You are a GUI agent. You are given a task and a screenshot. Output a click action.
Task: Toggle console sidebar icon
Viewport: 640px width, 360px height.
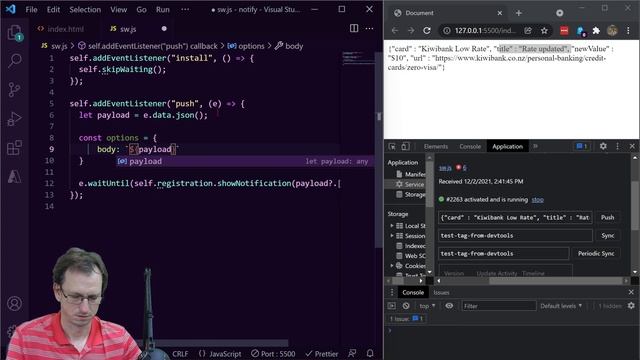point(392,306)
